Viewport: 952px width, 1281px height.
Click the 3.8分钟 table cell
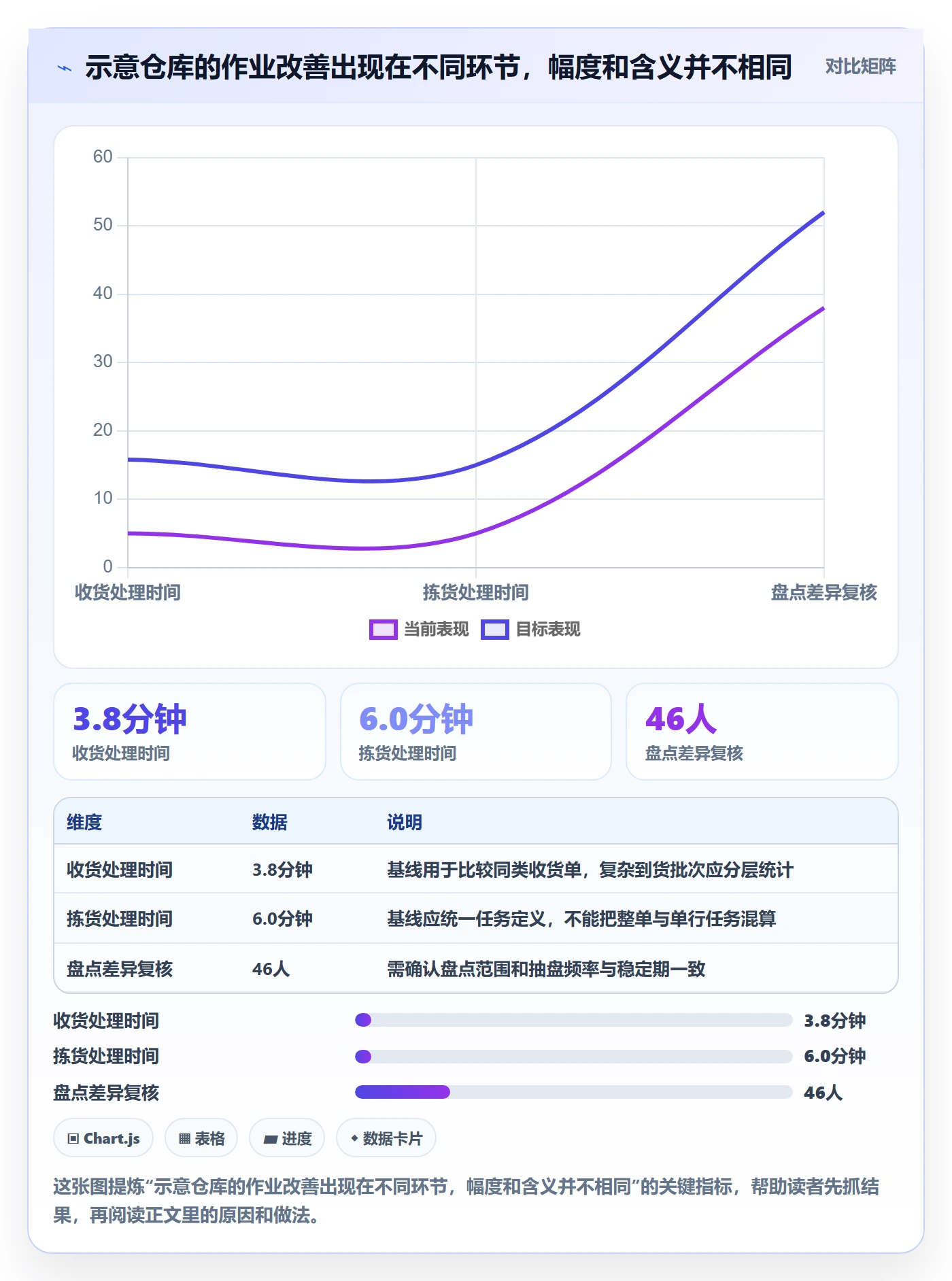[282, 870]
